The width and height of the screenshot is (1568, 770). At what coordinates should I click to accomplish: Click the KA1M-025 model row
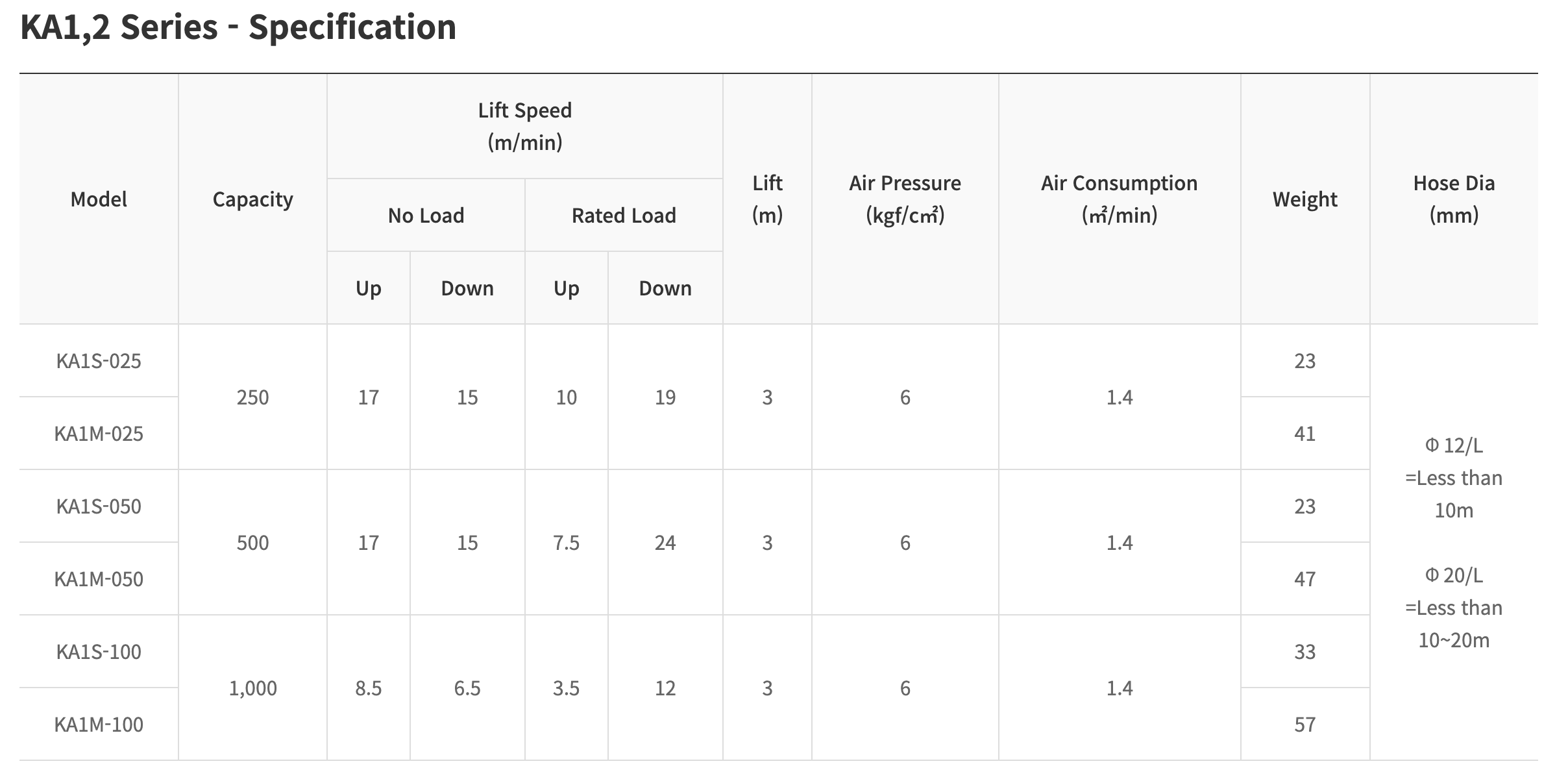[x=99, y=434]
